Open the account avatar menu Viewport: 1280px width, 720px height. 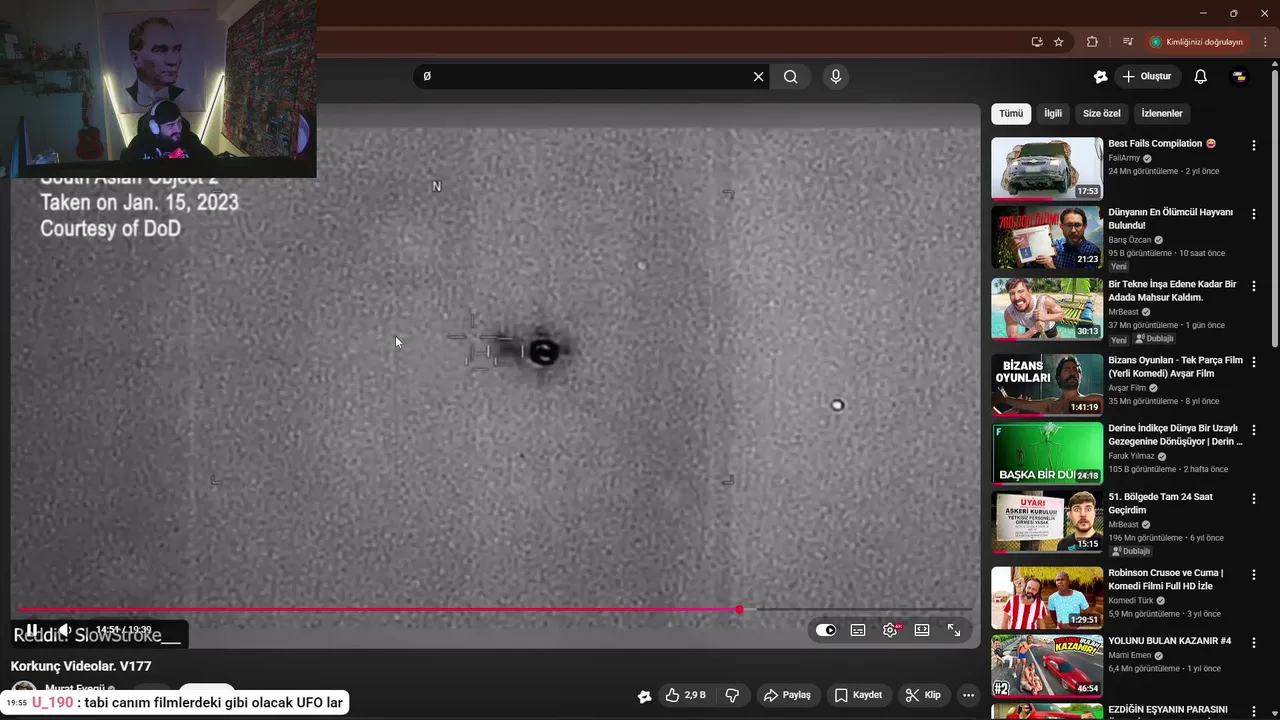1239,77
